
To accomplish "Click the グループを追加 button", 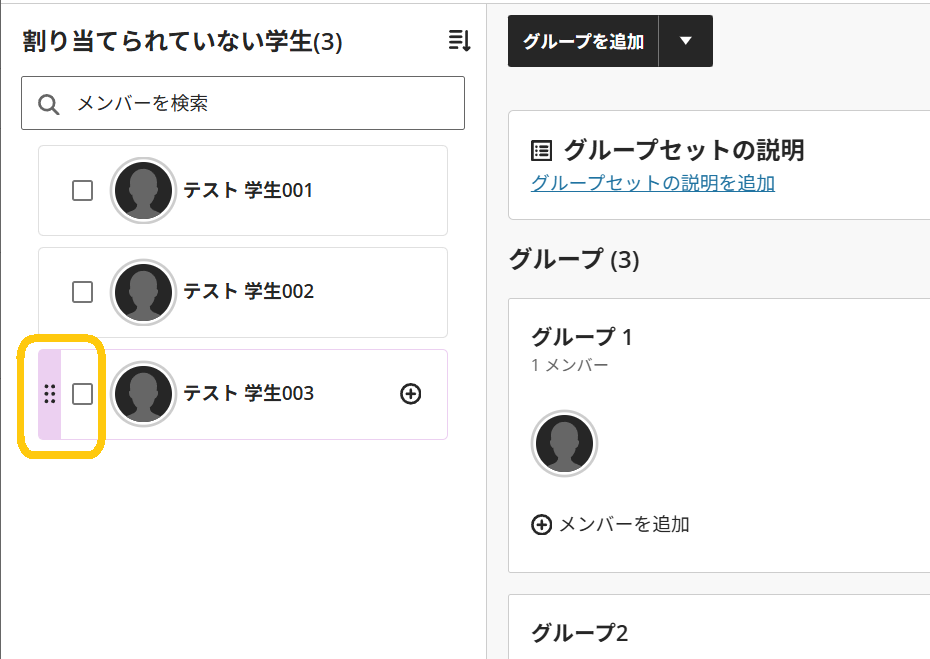I will pos(583,41).
